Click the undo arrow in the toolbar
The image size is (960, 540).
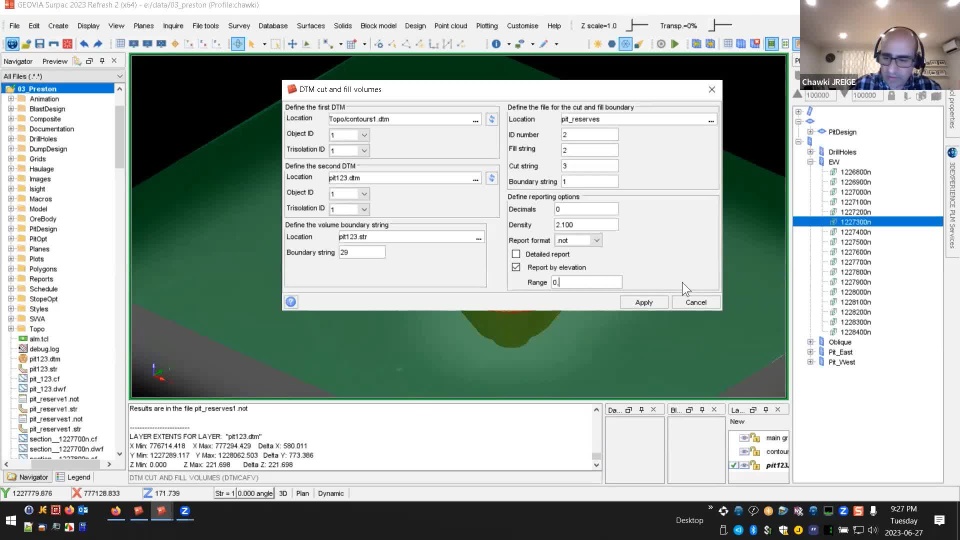(x=84, y=44)
